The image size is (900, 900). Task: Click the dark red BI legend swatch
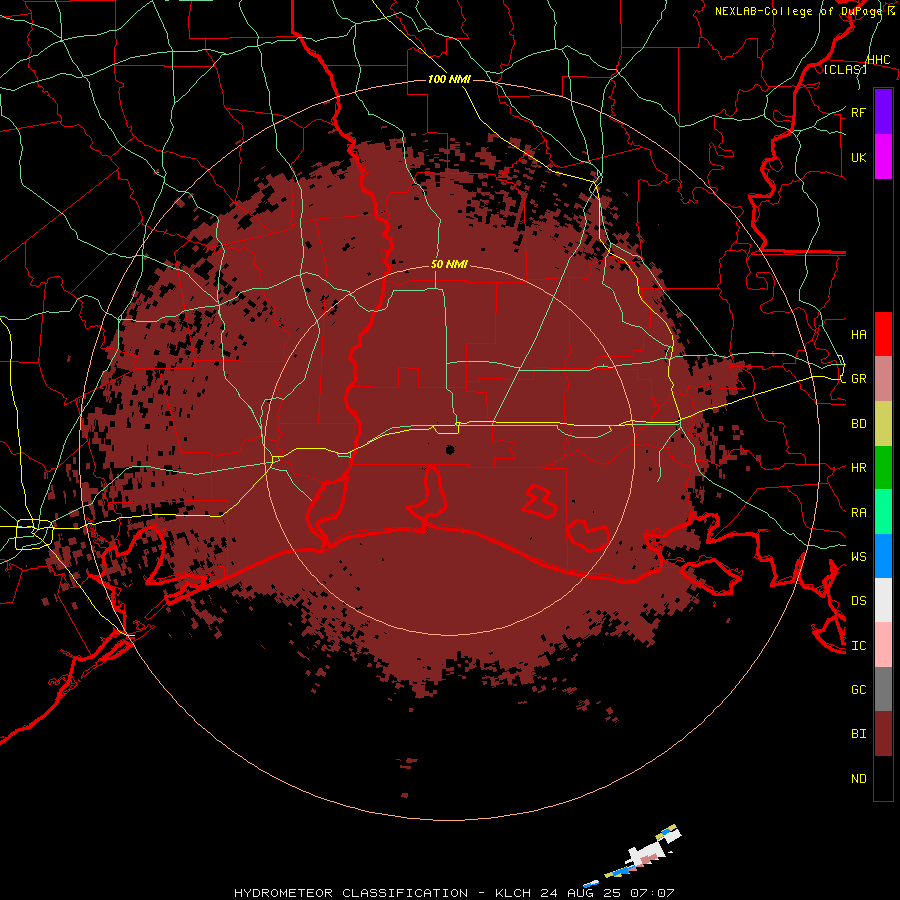(x=883, y=734)
